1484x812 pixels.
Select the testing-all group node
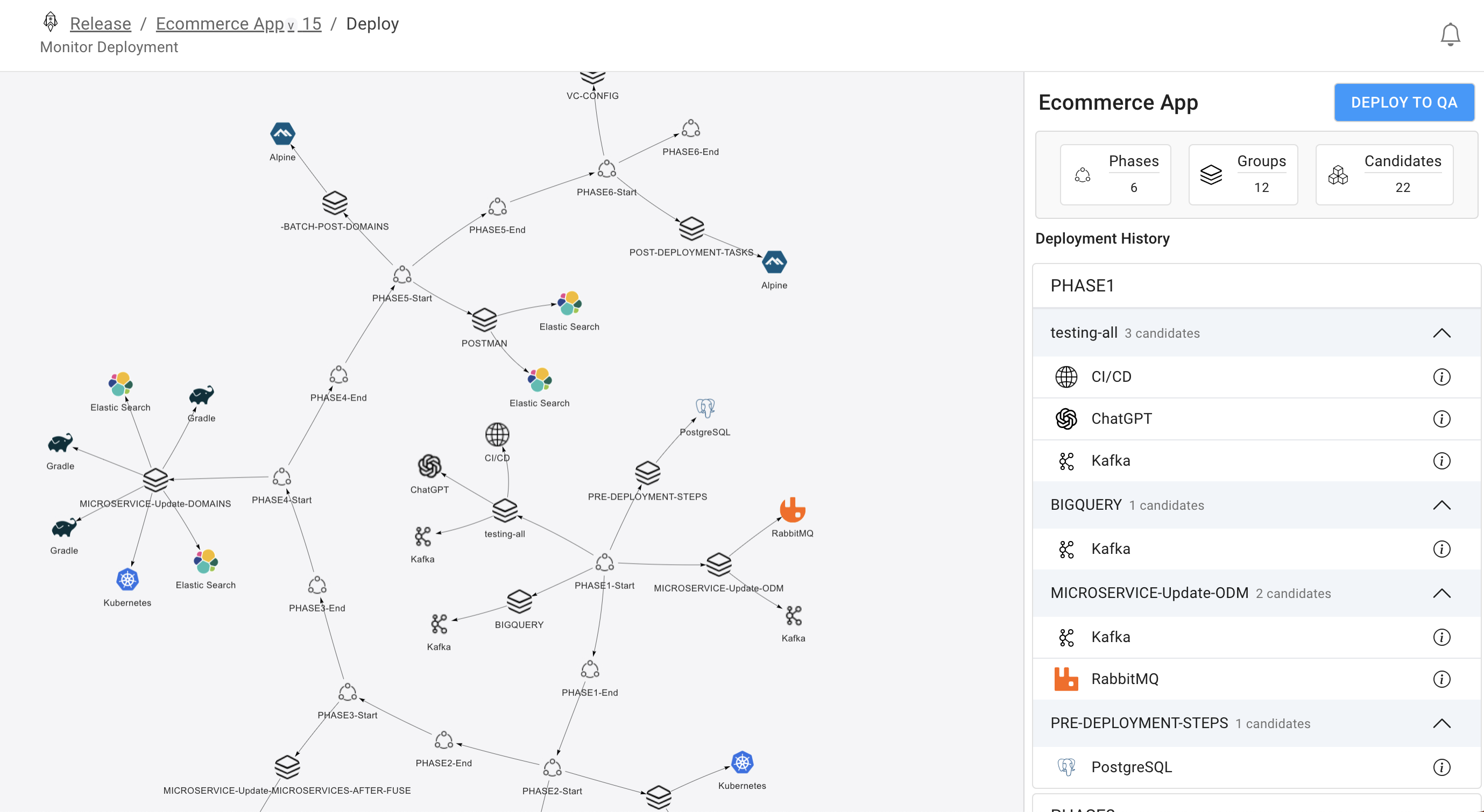click(x=505, y=510)
